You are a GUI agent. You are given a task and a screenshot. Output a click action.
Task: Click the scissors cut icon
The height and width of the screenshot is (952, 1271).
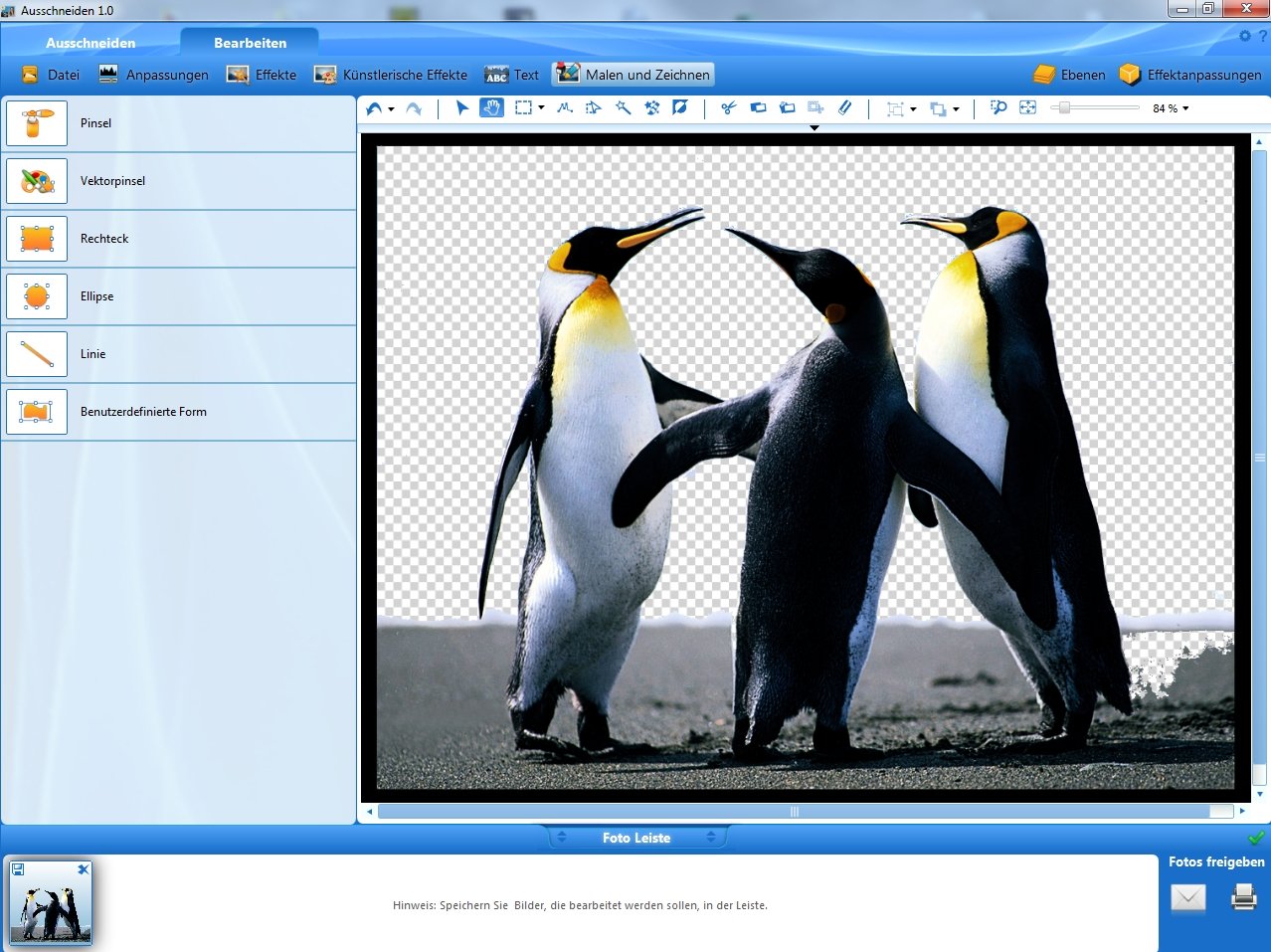point(728,107)
